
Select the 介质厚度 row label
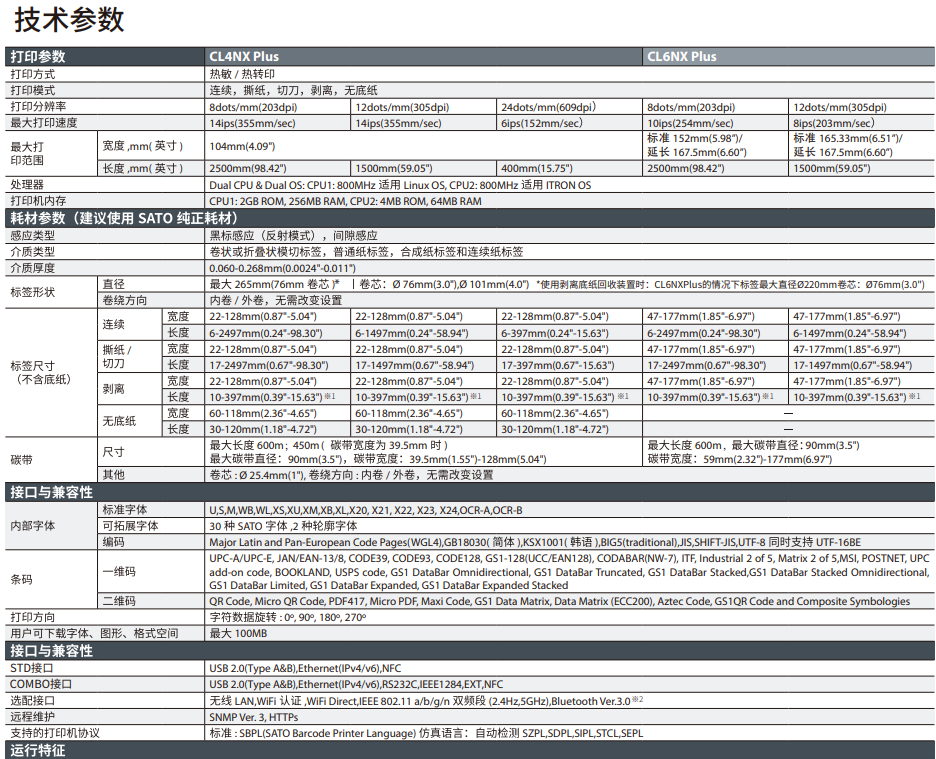[x=32, y=267]
